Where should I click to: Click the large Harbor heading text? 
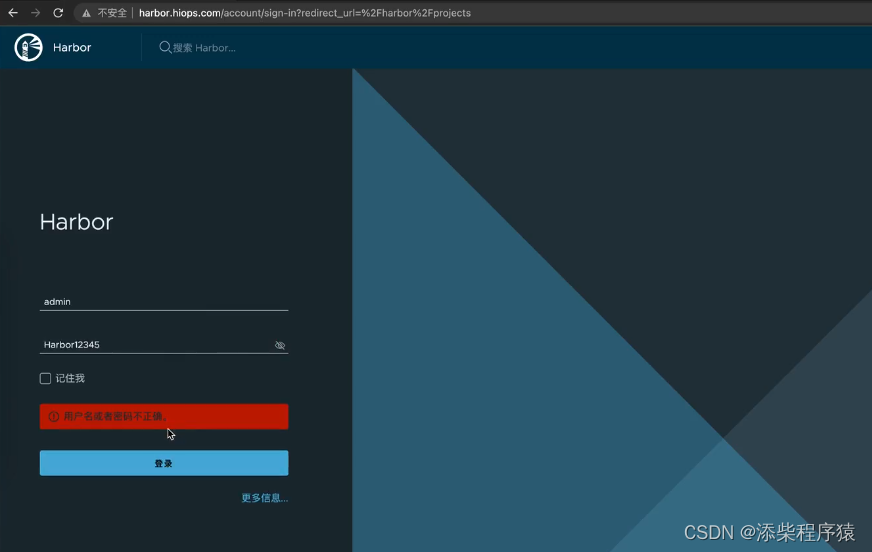pyautogui.click(x=77, y=222)
